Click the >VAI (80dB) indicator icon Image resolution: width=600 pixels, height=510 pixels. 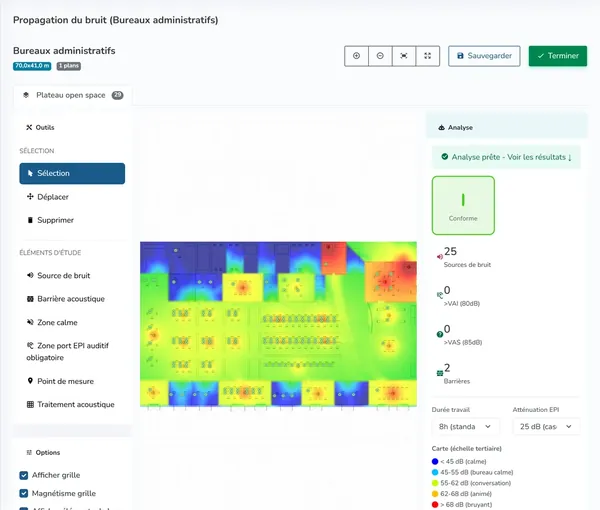click(440, 295)
